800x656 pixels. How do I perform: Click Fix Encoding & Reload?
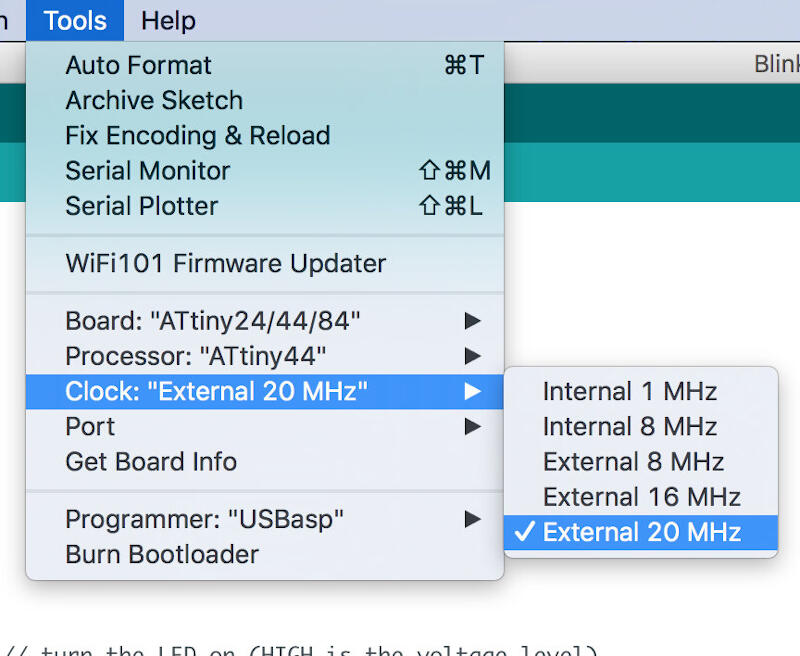[197, 135]
